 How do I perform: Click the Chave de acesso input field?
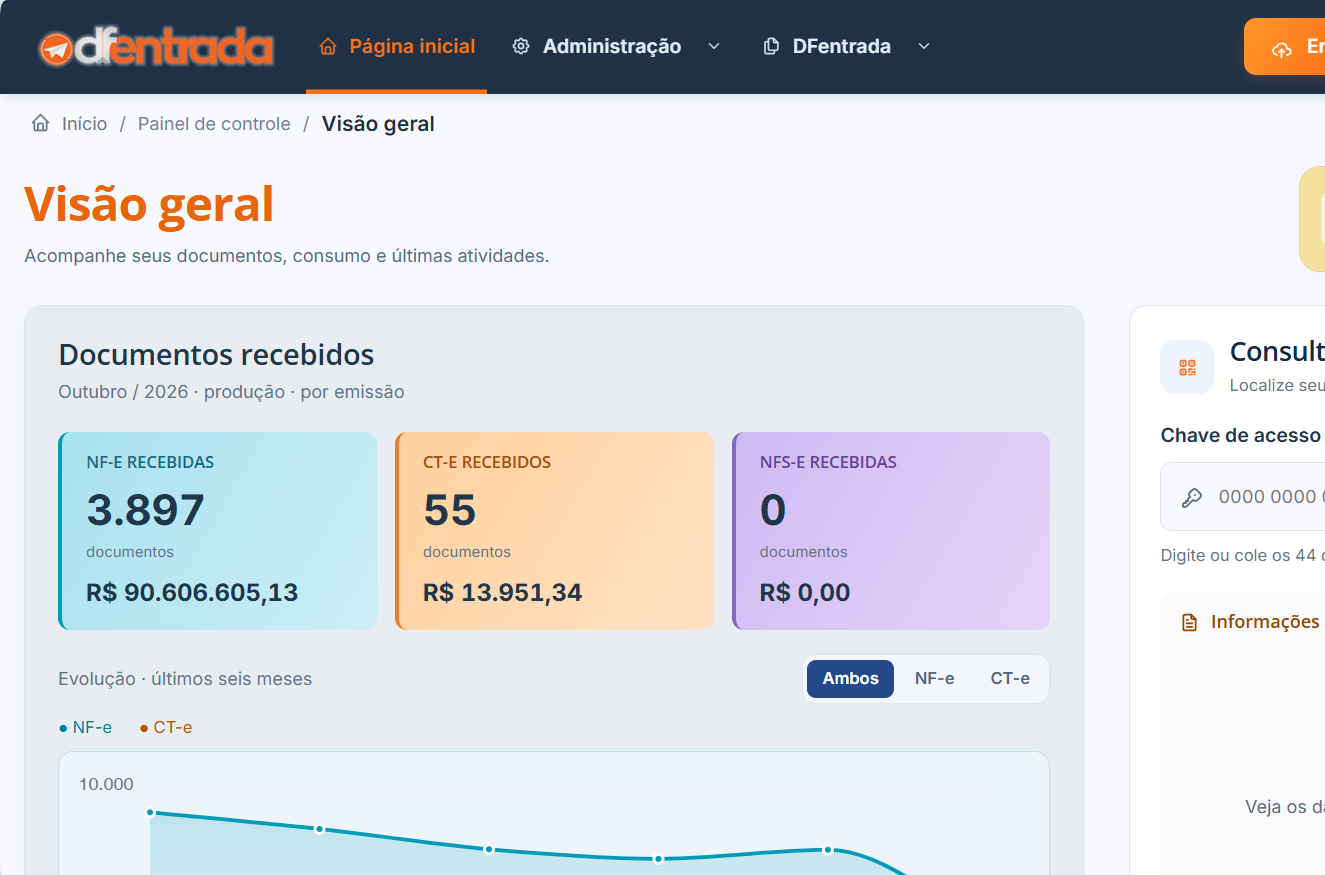[x=1243, y=497]
